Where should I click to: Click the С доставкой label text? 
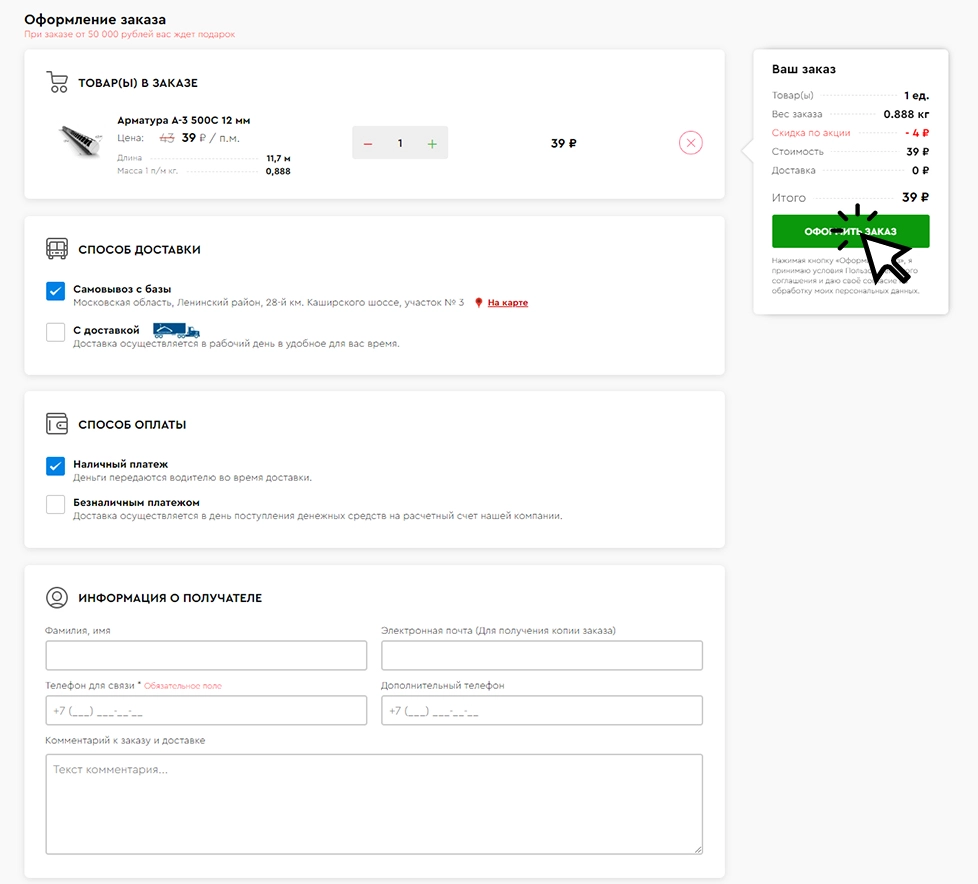[106, 330]
